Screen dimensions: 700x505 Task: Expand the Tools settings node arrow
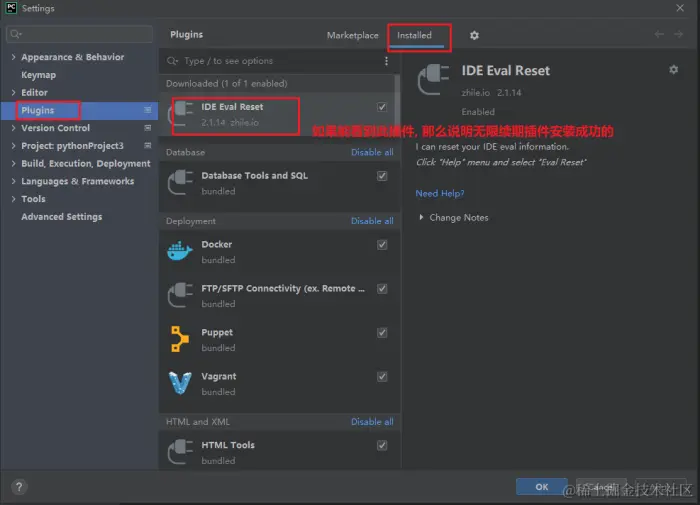(13, 199)
